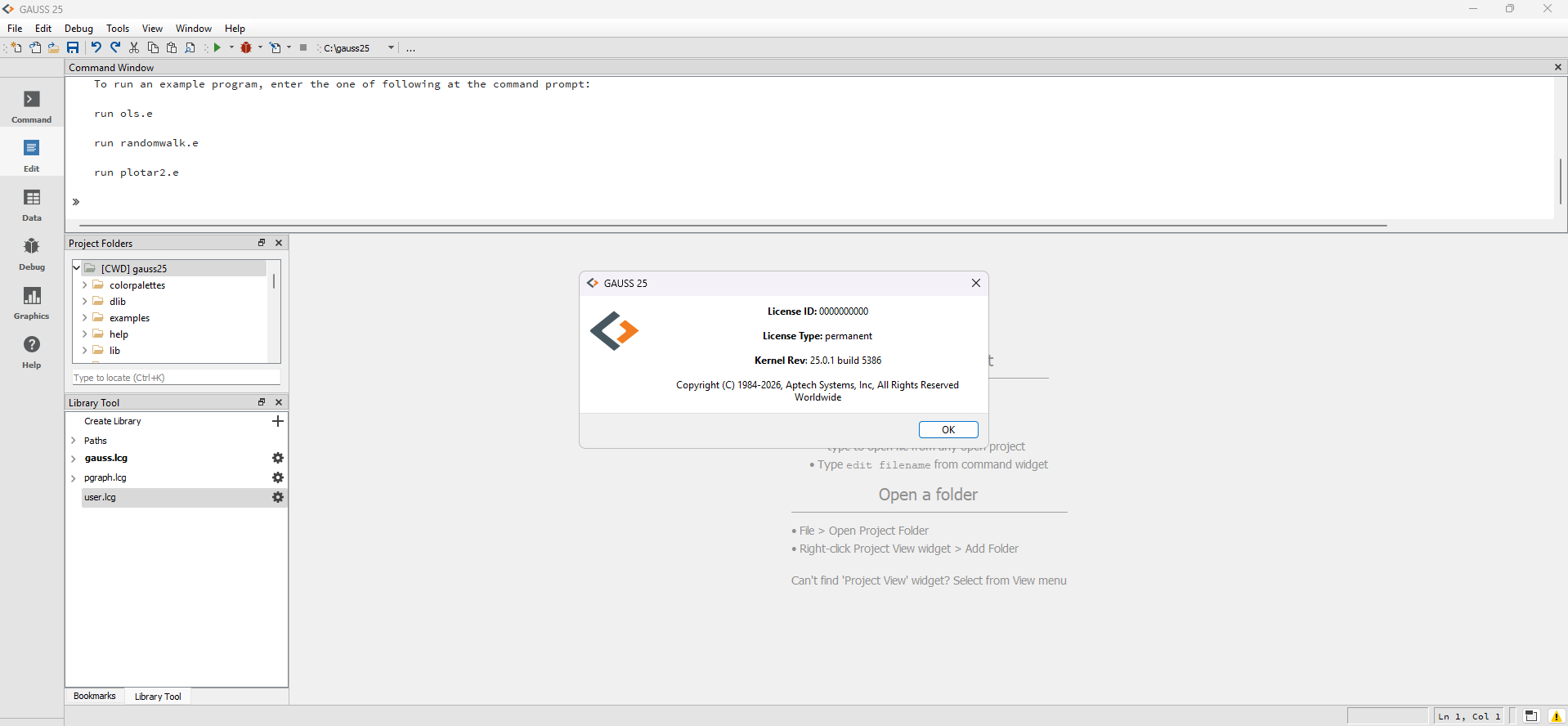The width and height of the screenshot is (1568, 726).
Task: Open the C:\gauss25 working directory dropdown
Action: pyautogui.click(x=391, y=47)
